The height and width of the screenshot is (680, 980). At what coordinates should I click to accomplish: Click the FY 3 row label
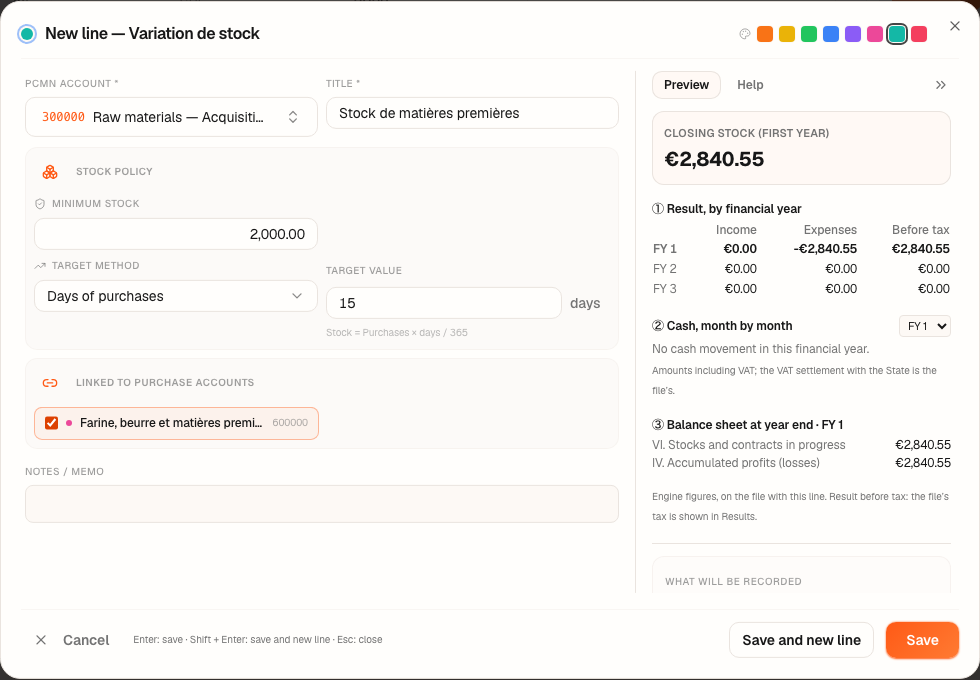(x=664, y=289)
